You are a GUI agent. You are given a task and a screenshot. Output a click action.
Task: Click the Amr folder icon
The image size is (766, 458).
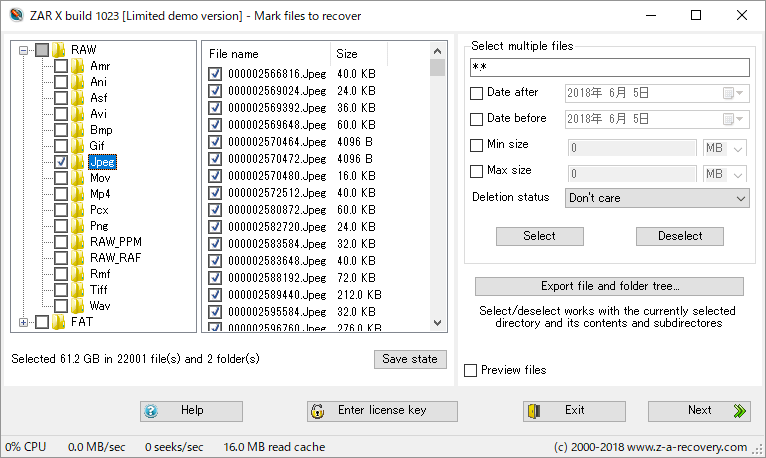pyautogui.click(x=77, y=65)
